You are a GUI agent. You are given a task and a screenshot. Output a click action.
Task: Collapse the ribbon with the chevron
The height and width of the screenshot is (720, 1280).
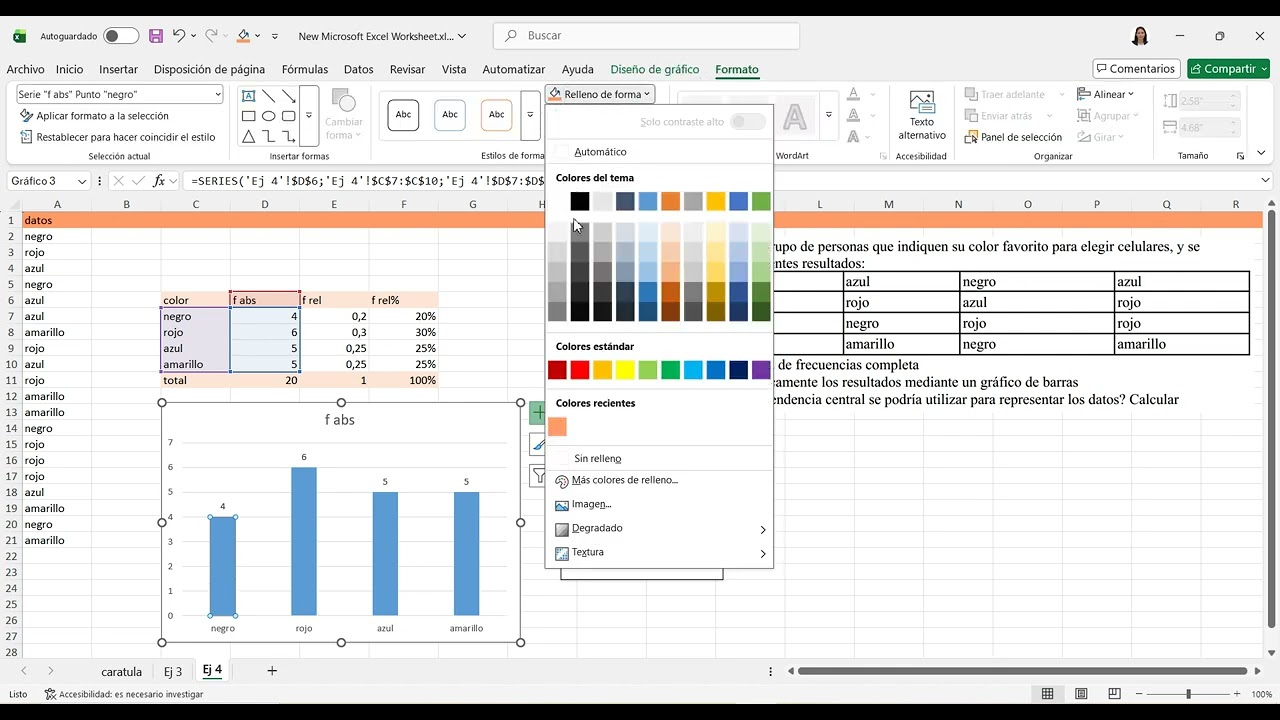[x=1261, y=154]
